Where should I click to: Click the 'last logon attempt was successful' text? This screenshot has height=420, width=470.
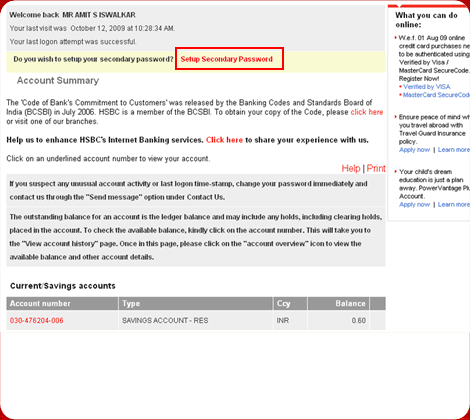[x=73, y=42]
